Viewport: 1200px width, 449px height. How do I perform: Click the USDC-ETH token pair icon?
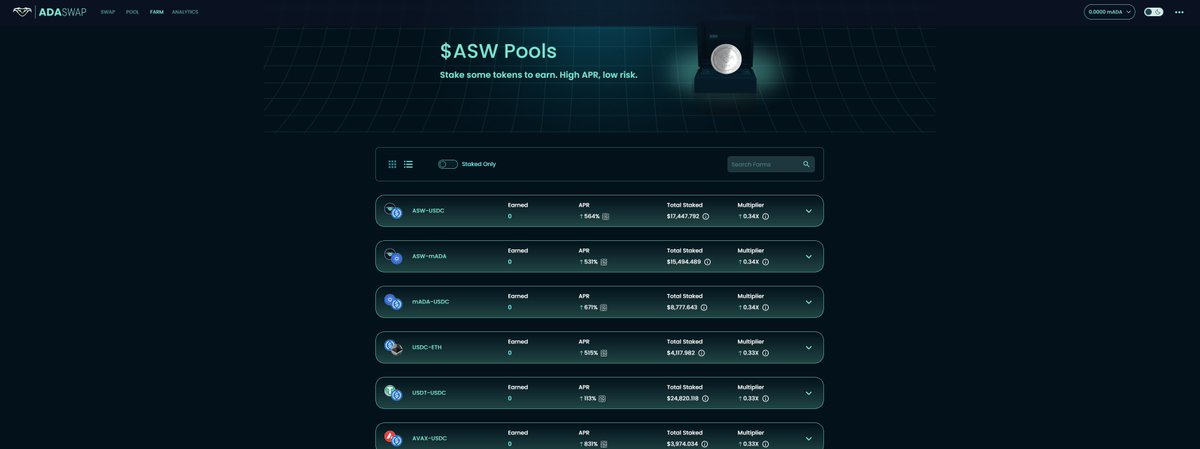click(x=393, y=347)
